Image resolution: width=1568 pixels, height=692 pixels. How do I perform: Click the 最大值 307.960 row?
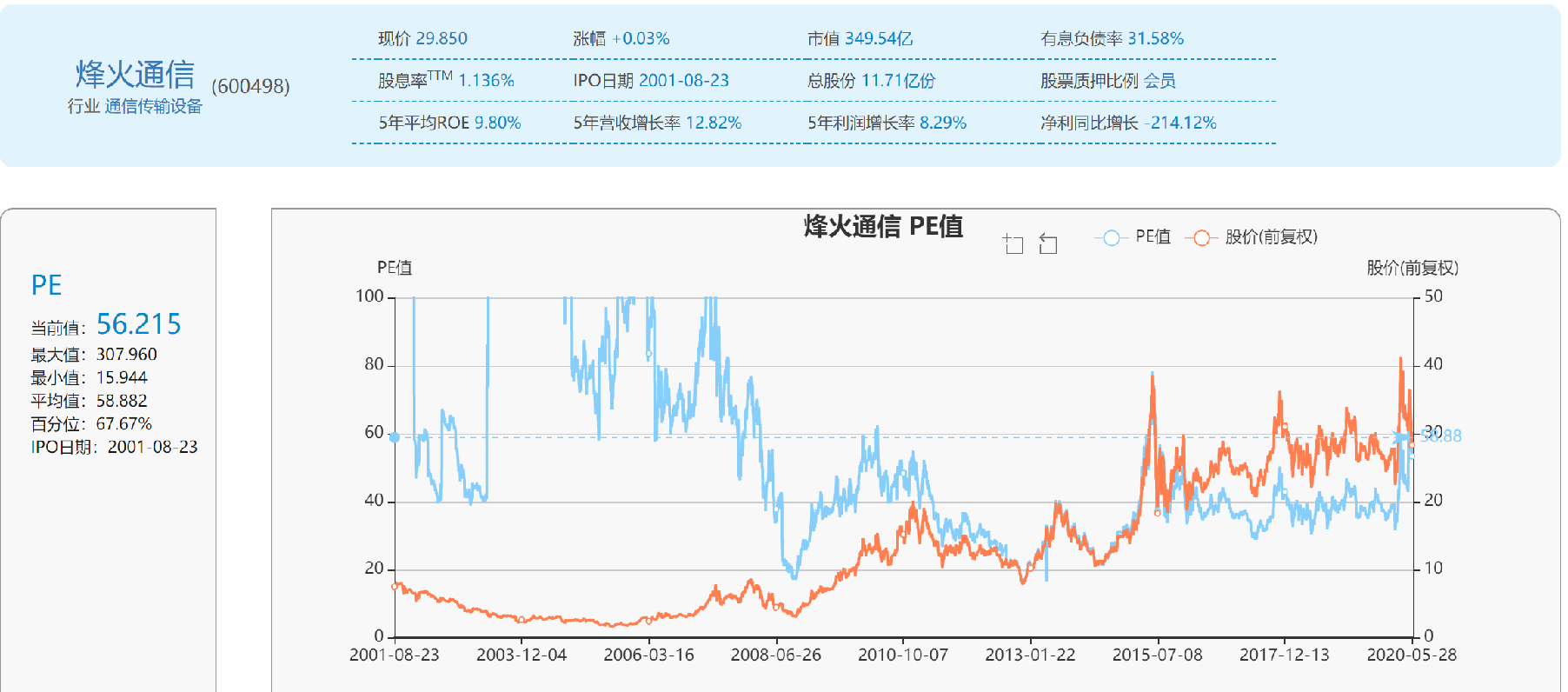coord(94,355)
